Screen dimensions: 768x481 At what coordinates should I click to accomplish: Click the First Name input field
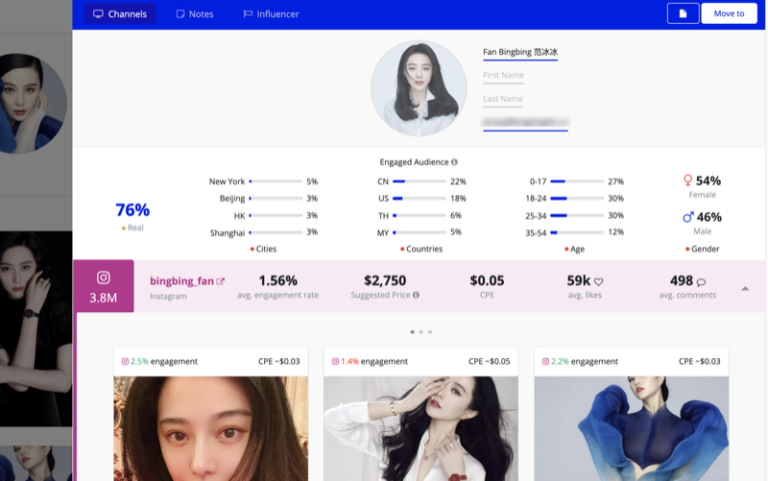coord(503,75)
